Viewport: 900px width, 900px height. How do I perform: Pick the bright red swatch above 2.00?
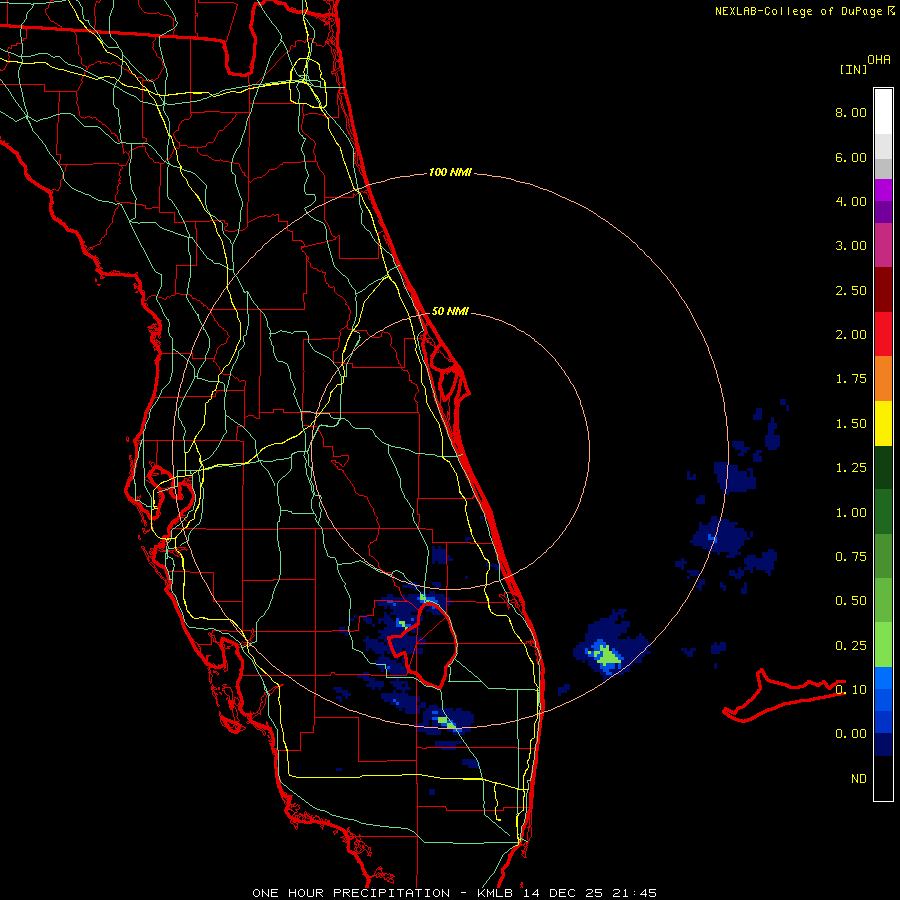[883, 334]
